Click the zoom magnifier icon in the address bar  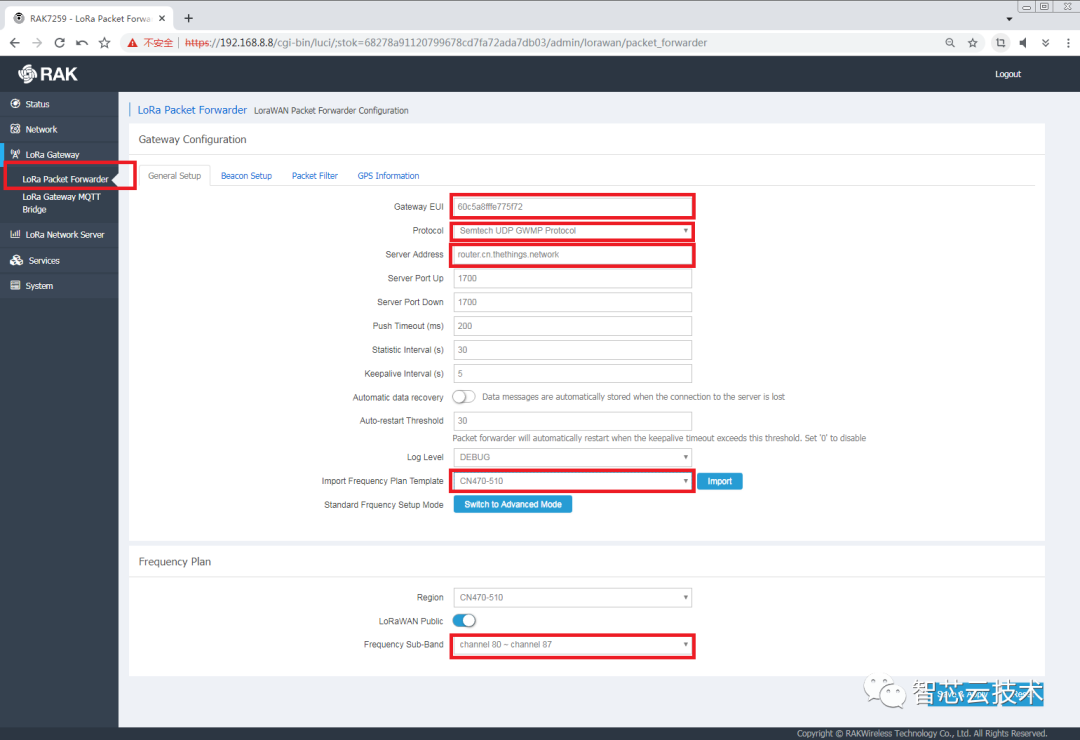[x=950, y=43]
